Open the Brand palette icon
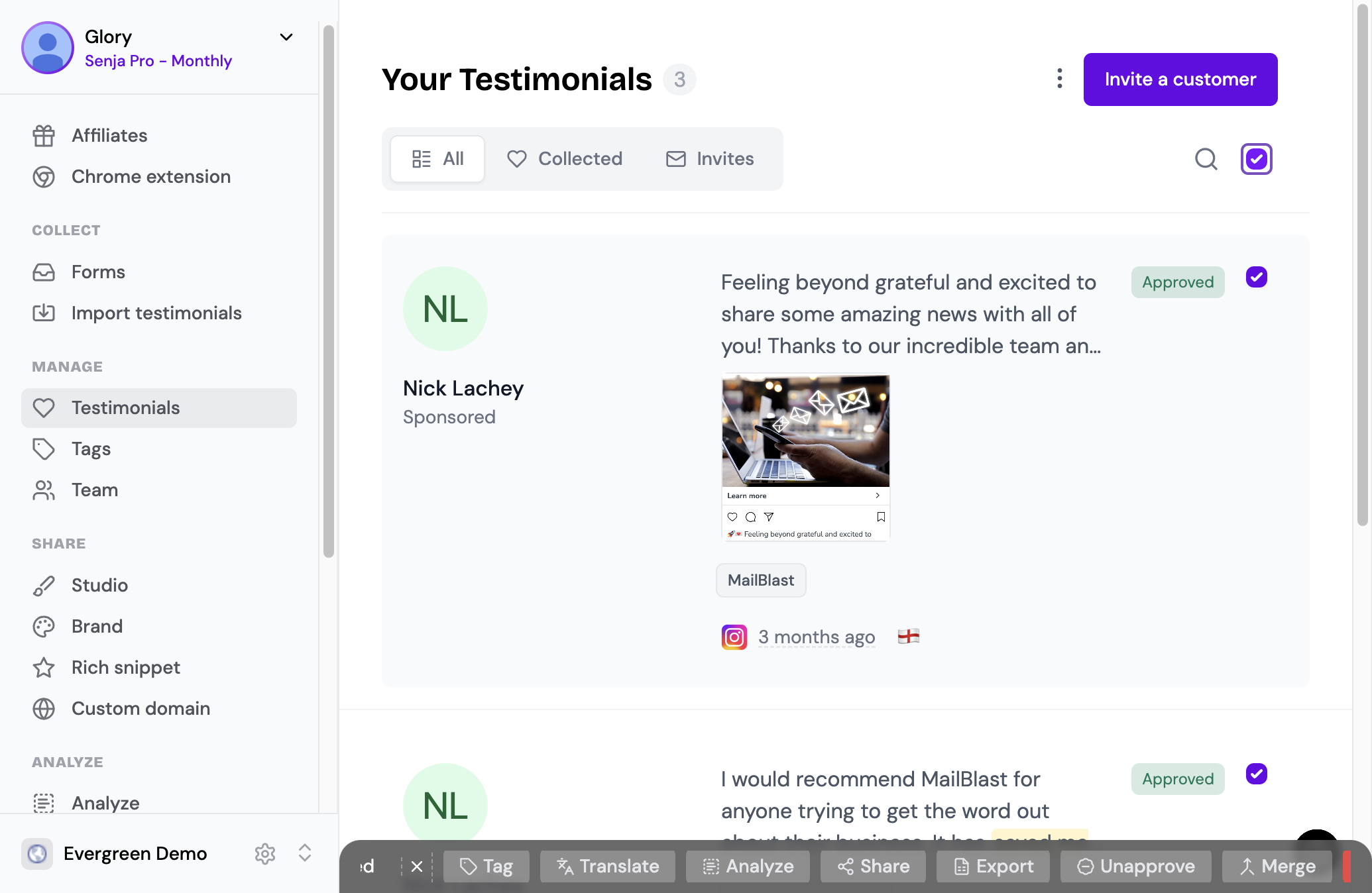The image size is (1372, 893). [44, 627]
